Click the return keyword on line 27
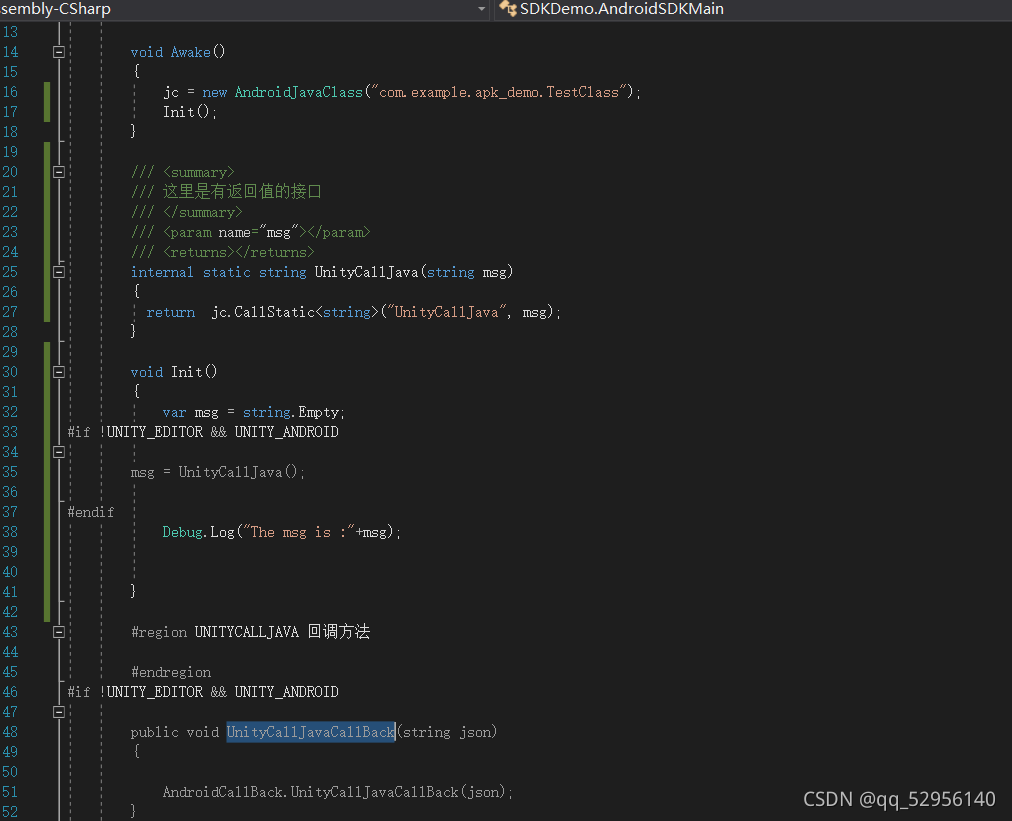This screenshot has height=821, width=1012. [170, 312]
